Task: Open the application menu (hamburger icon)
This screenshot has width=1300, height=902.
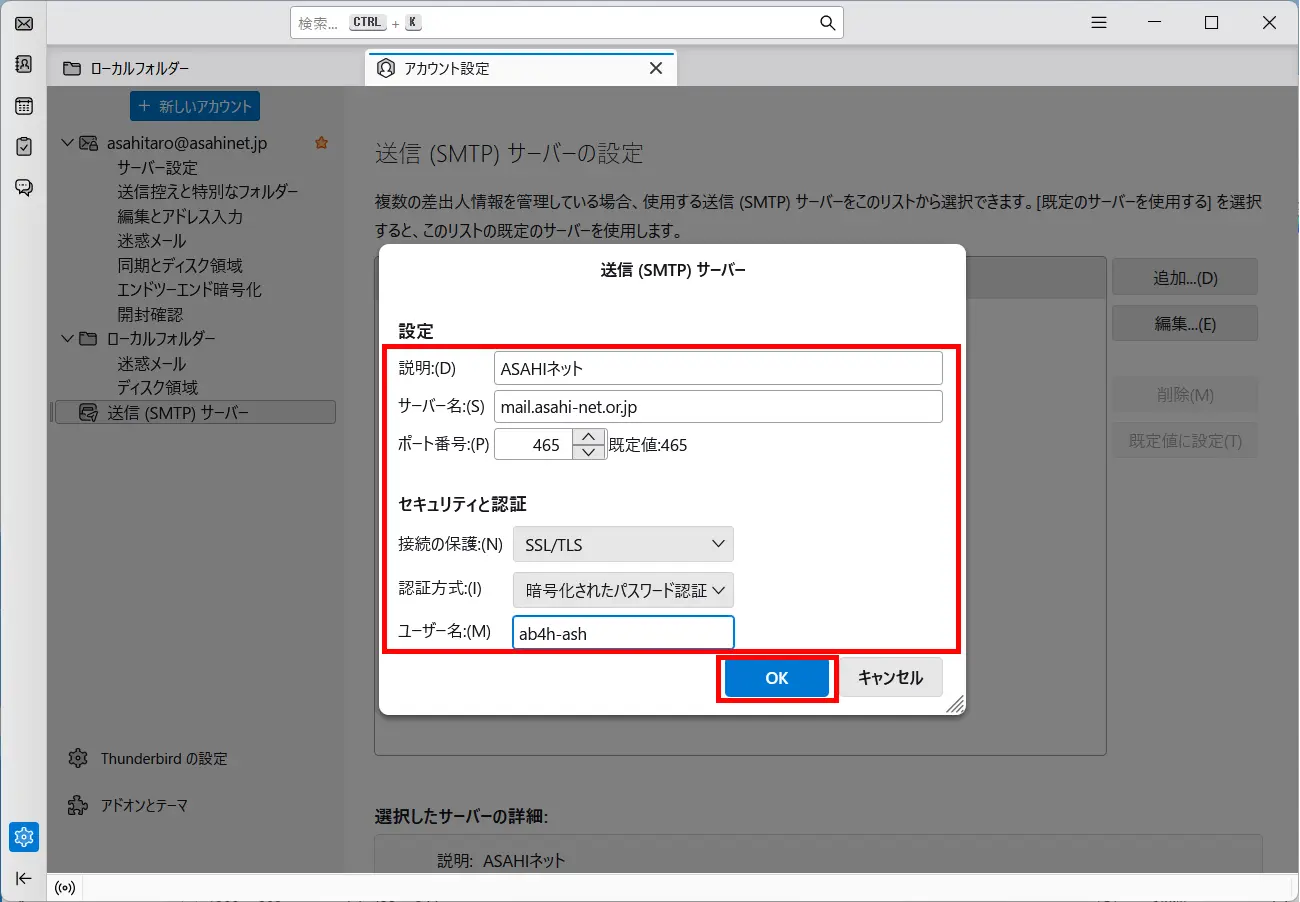Action: 1098,22
